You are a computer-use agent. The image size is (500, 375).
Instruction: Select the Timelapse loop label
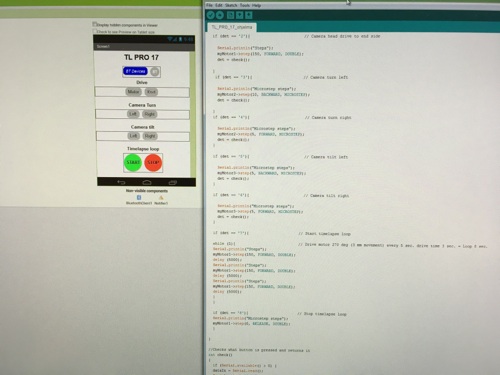pyautogui.click(x=143, y=149)
